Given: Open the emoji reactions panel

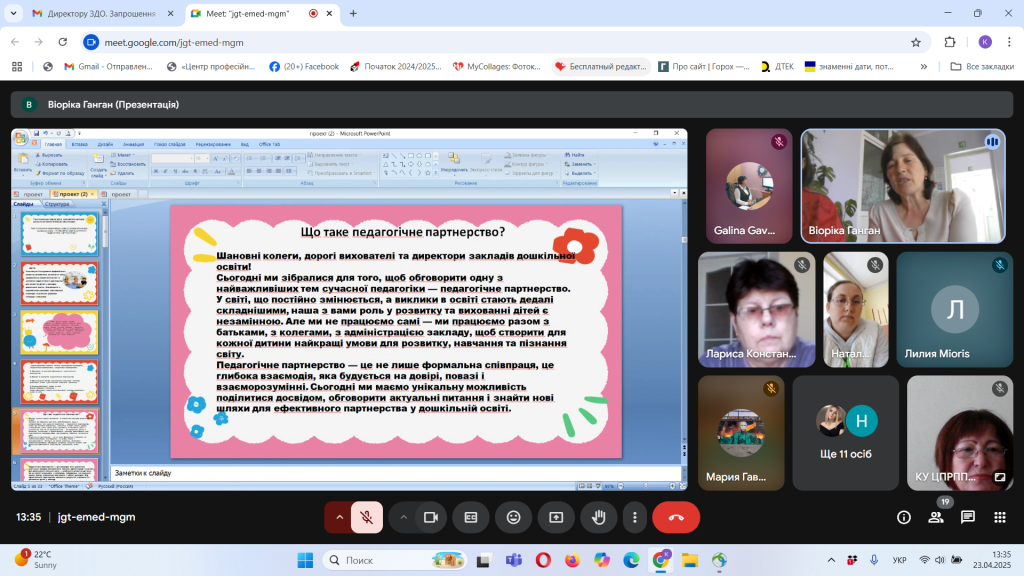Looking at the screenshot, I should [513, 517].
